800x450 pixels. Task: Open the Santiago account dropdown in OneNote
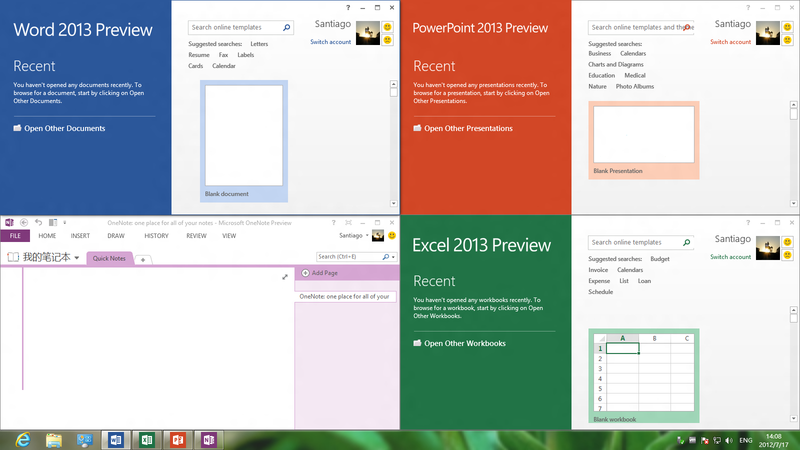click(367, 236)
